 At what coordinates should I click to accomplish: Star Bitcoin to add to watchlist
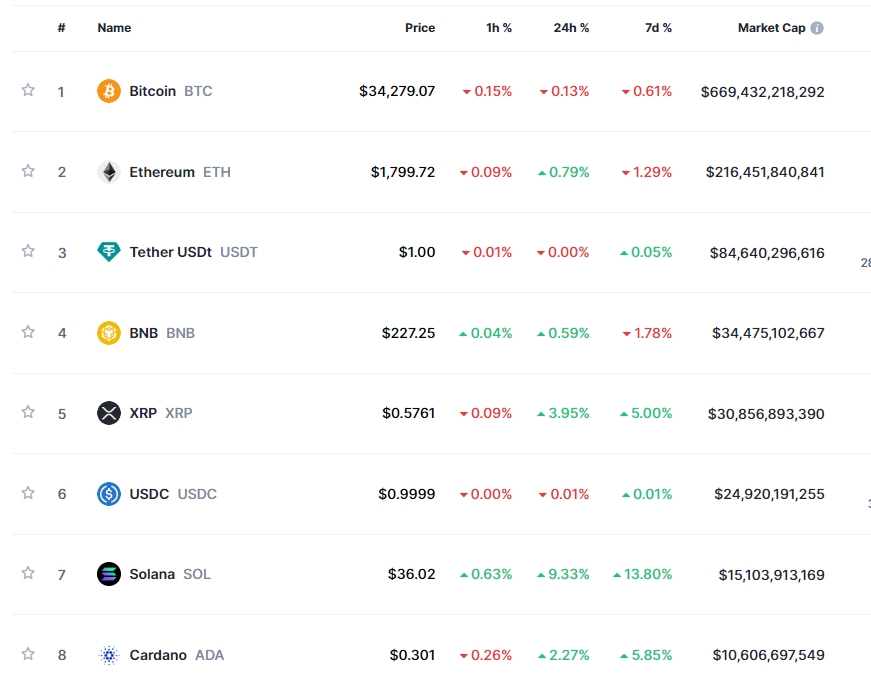point(28,90)
